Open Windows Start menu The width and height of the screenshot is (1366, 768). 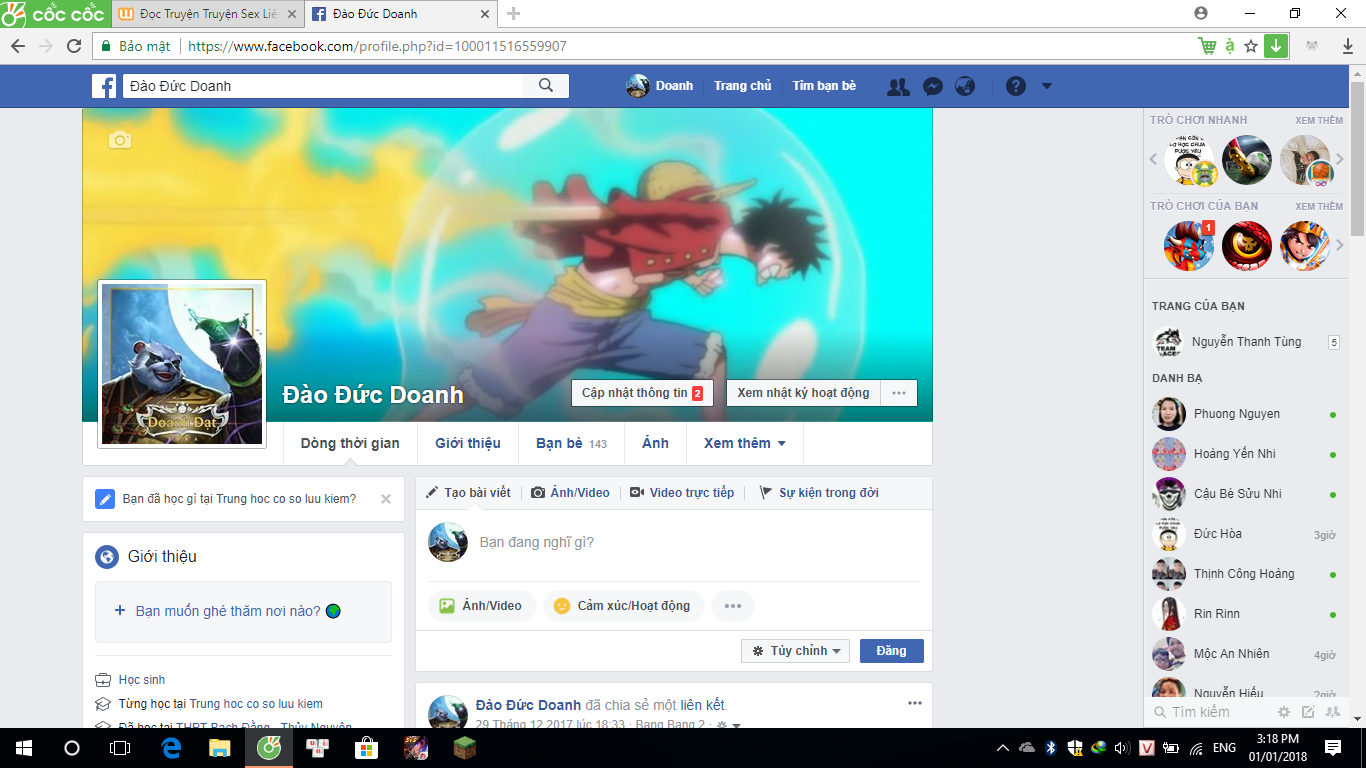[24, 748]
